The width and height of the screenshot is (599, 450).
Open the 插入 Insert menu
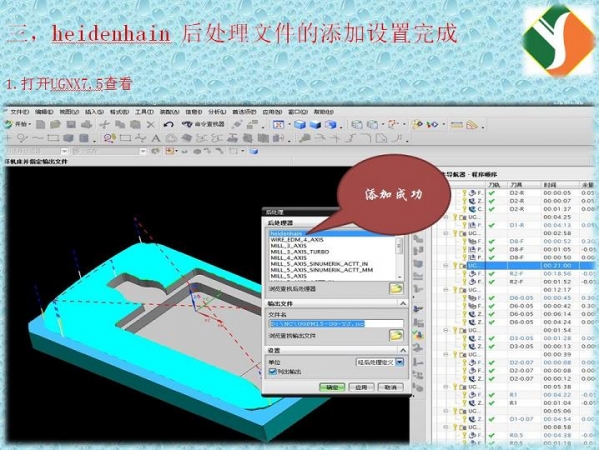[x=94, y=112]
